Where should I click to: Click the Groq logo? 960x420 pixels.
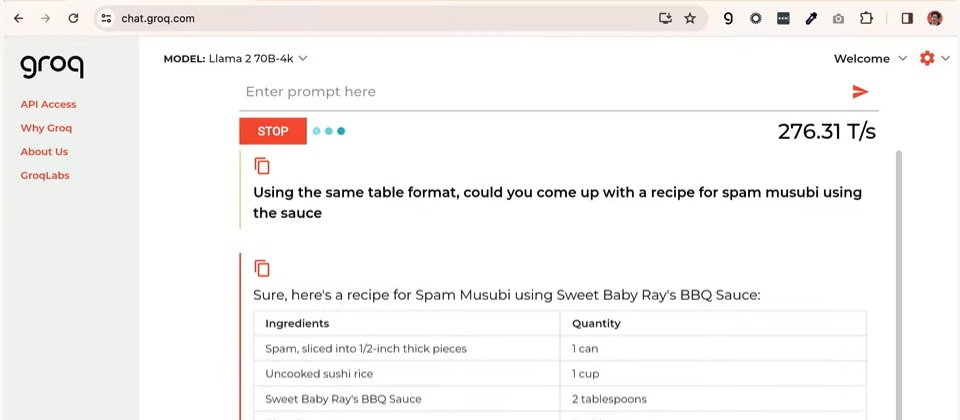[52, 66]
